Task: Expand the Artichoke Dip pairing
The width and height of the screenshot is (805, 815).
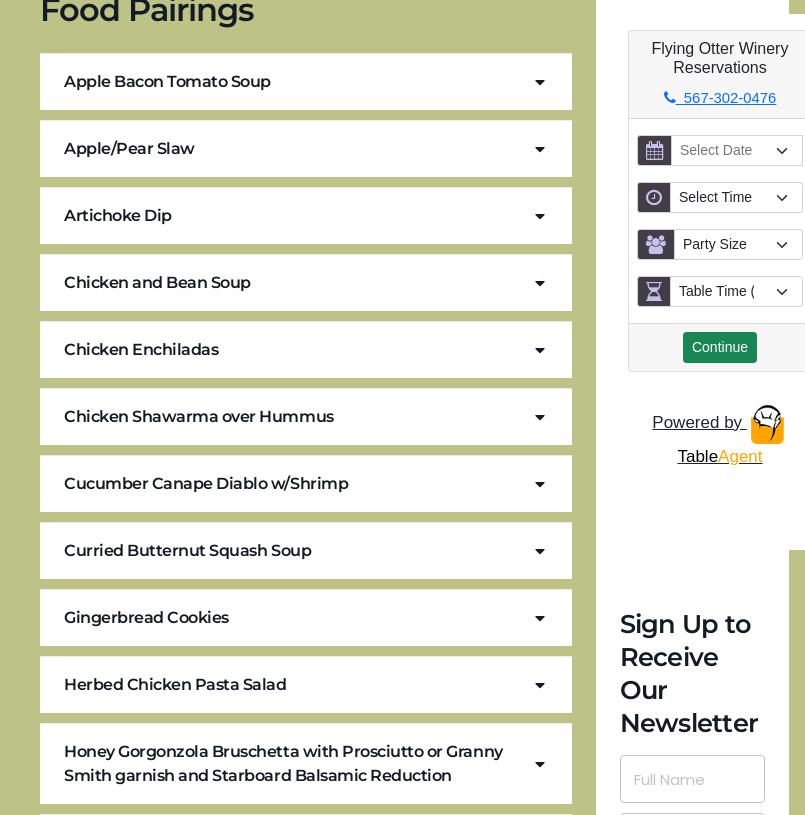Action: click(x=306, y=216)
